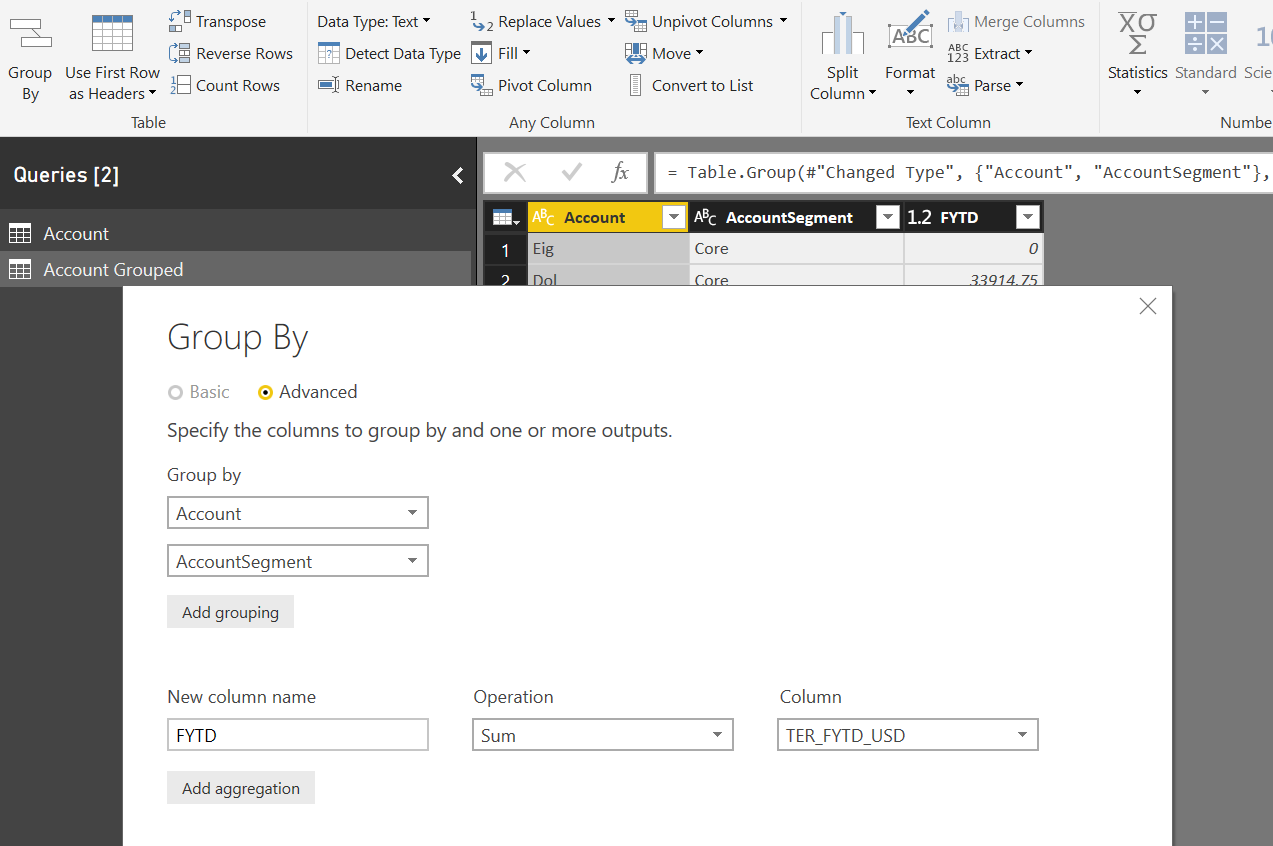
Task: Open Unpivot Columns command
Action: pyautogui.click(x=706, y=21)
